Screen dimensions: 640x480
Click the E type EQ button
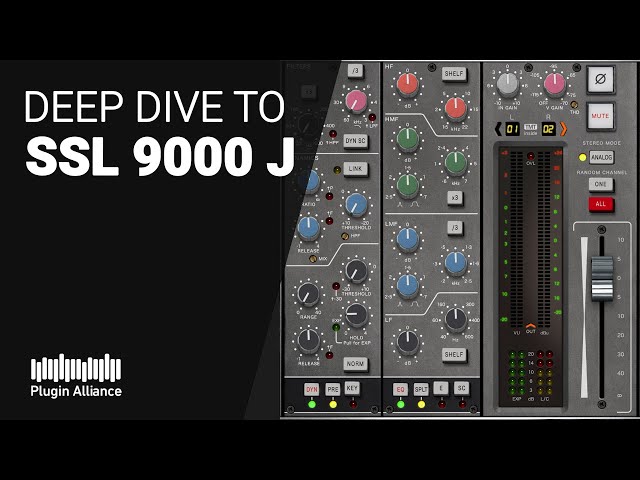[x=441, y=389]
